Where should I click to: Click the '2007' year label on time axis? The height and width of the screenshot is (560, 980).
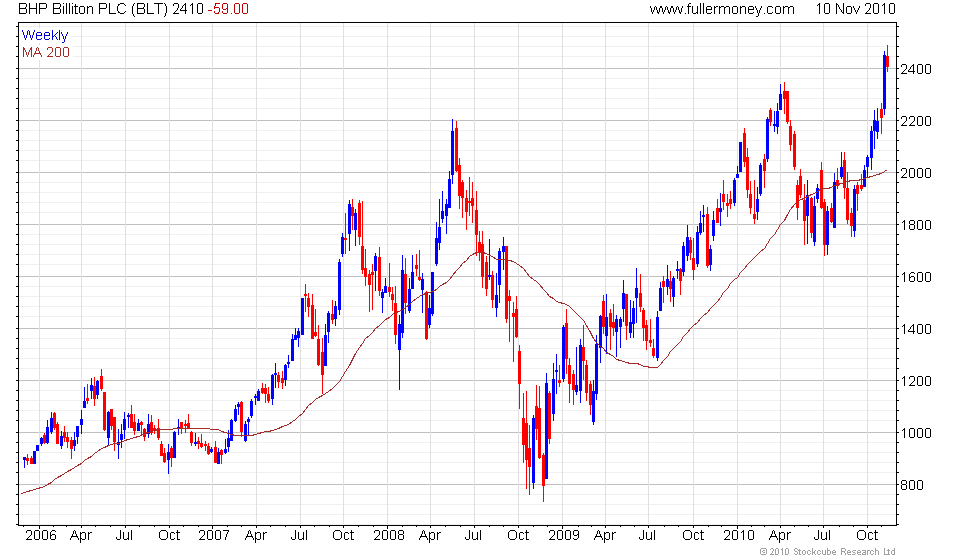[214, 536]
